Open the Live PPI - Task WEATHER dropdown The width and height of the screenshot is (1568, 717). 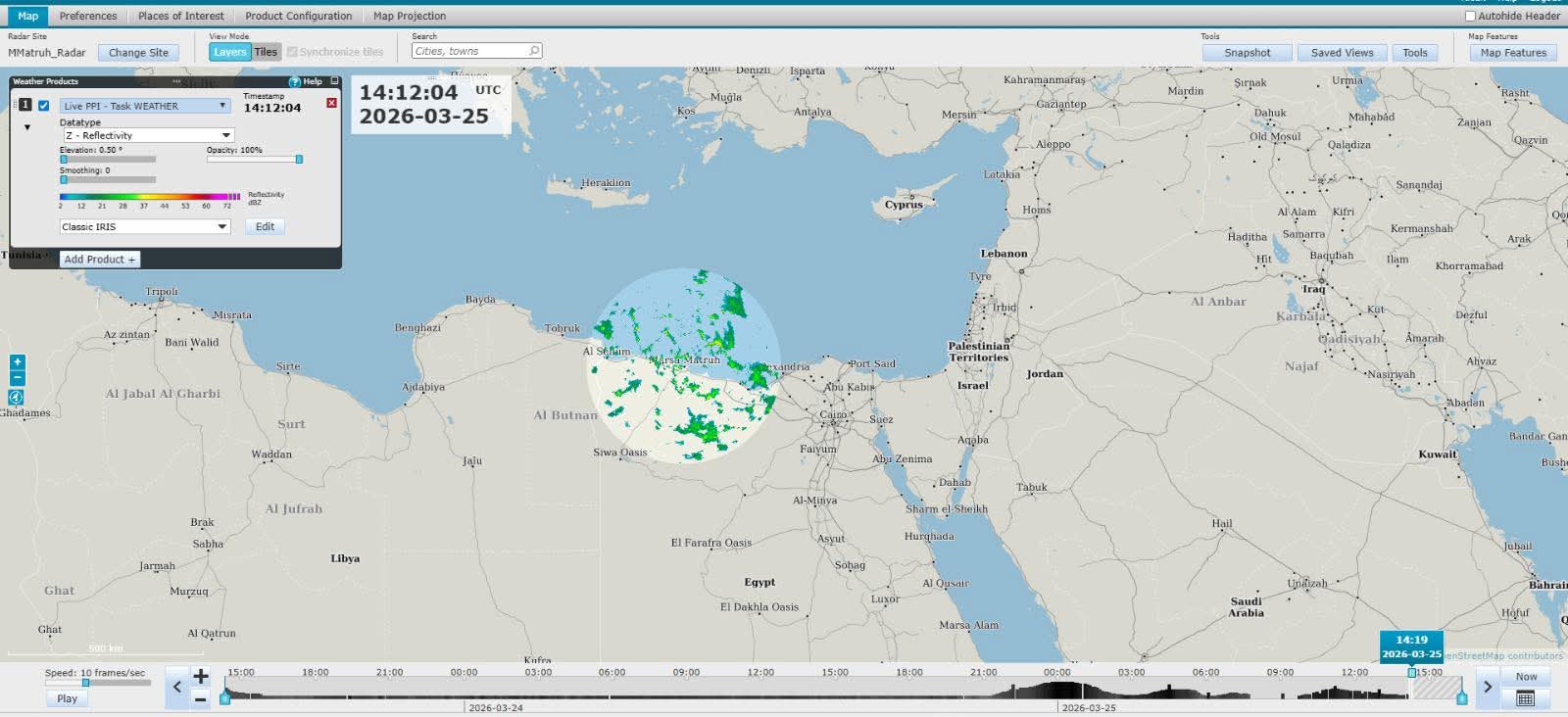145,106
